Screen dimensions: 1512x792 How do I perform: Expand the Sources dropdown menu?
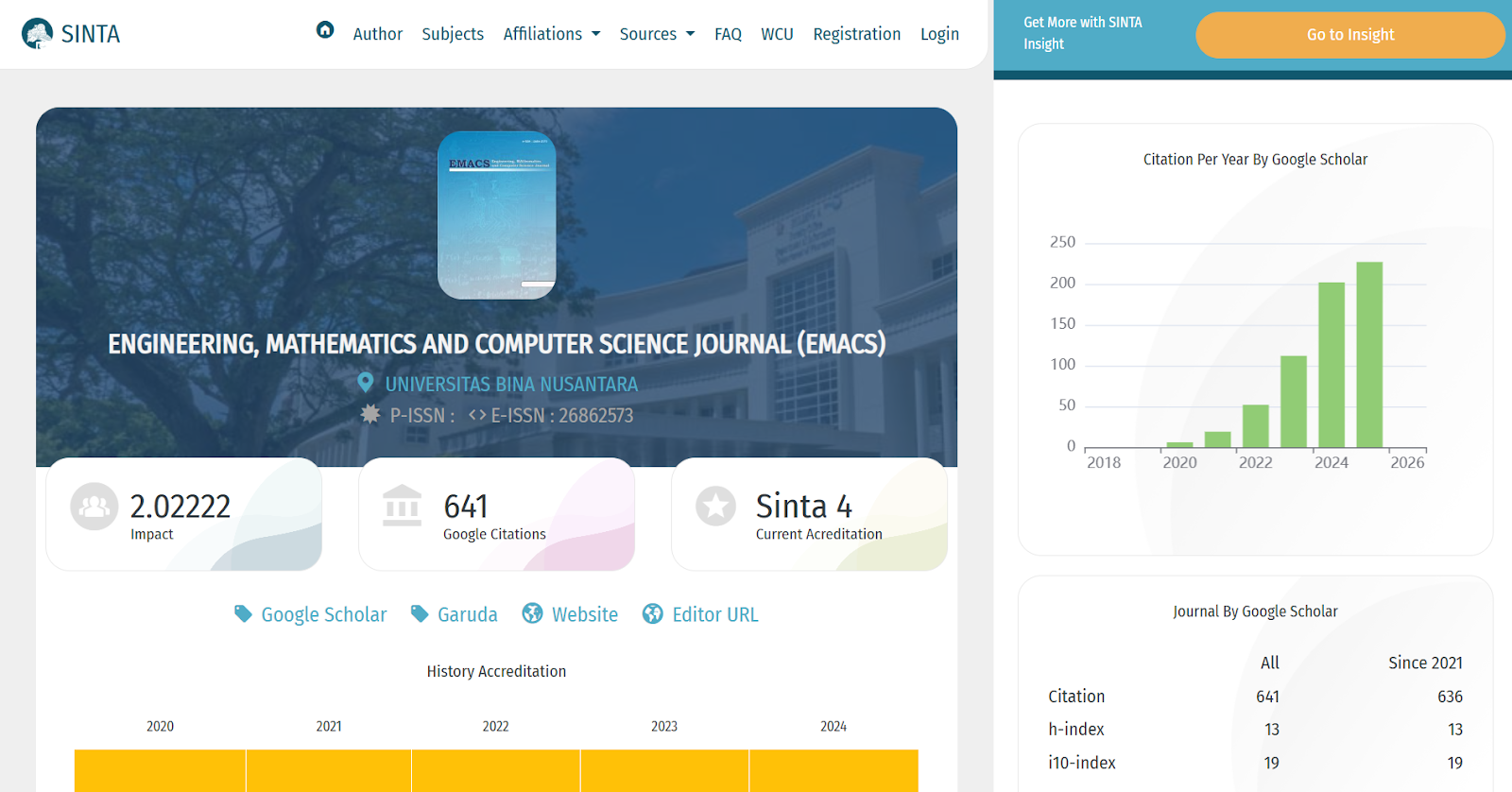click(x=657, y=34)
